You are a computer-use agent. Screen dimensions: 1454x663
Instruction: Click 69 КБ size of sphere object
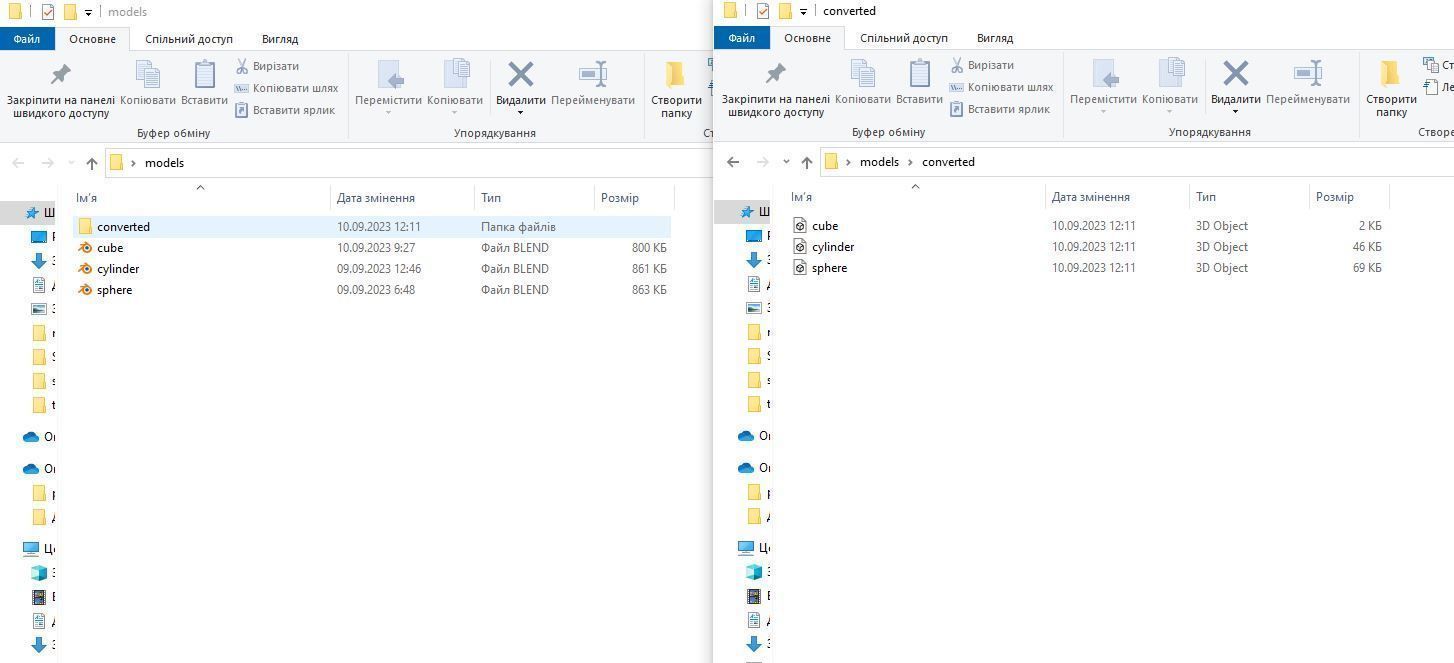click(x=1367, y=268)
